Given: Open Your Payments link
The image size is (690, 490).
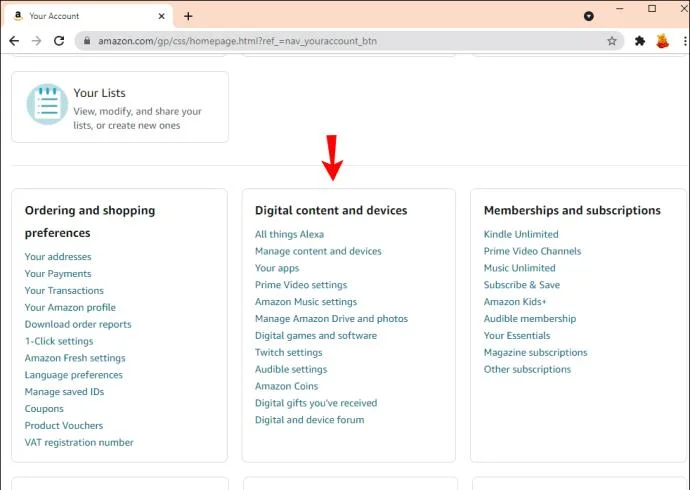Looking at the screenshot, I should pos(58,274).
